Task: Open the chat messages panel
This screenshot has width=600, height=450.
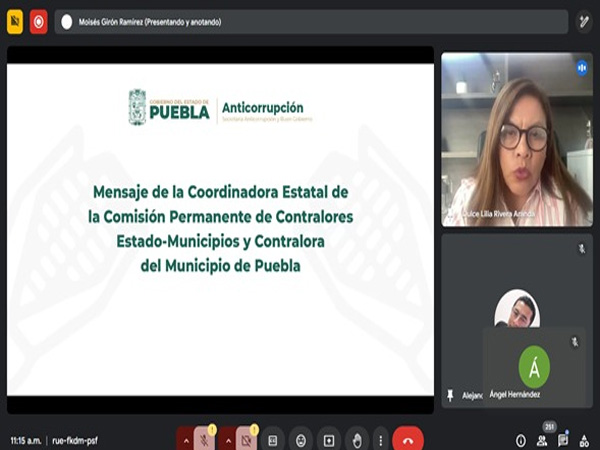Action: [562, 440]
